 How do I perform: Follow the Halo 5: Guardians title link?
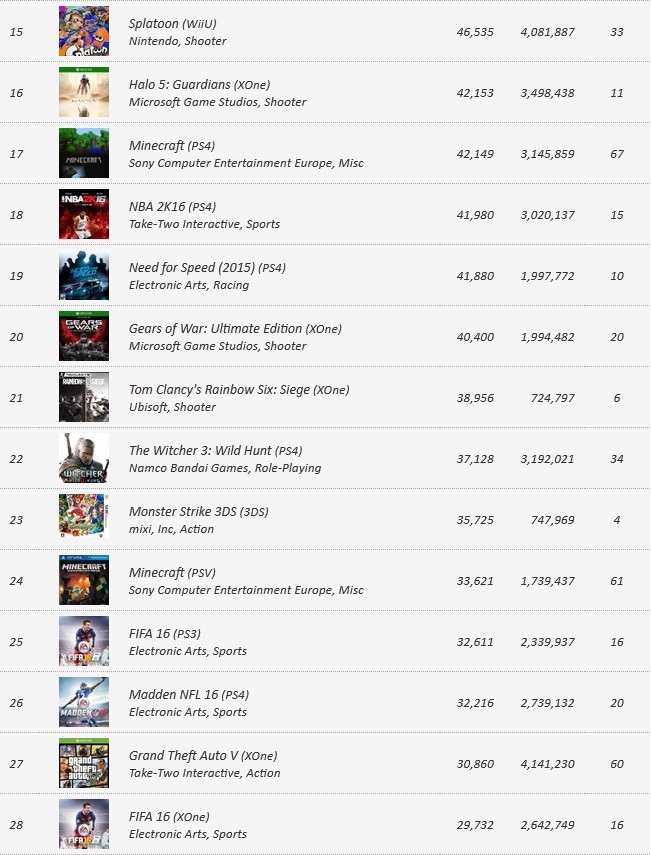tap(200, 85)
